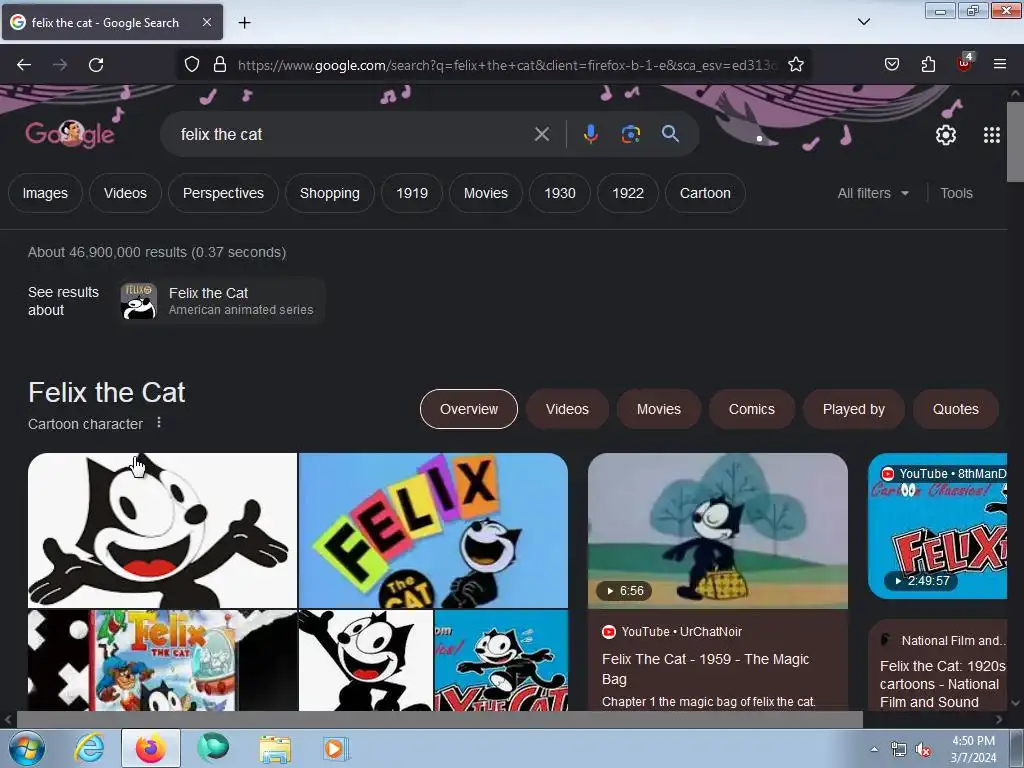Open the Firefox hamburger menu
The width and height of the screenshot is (1024, 768).
(x=1000, y=64)
